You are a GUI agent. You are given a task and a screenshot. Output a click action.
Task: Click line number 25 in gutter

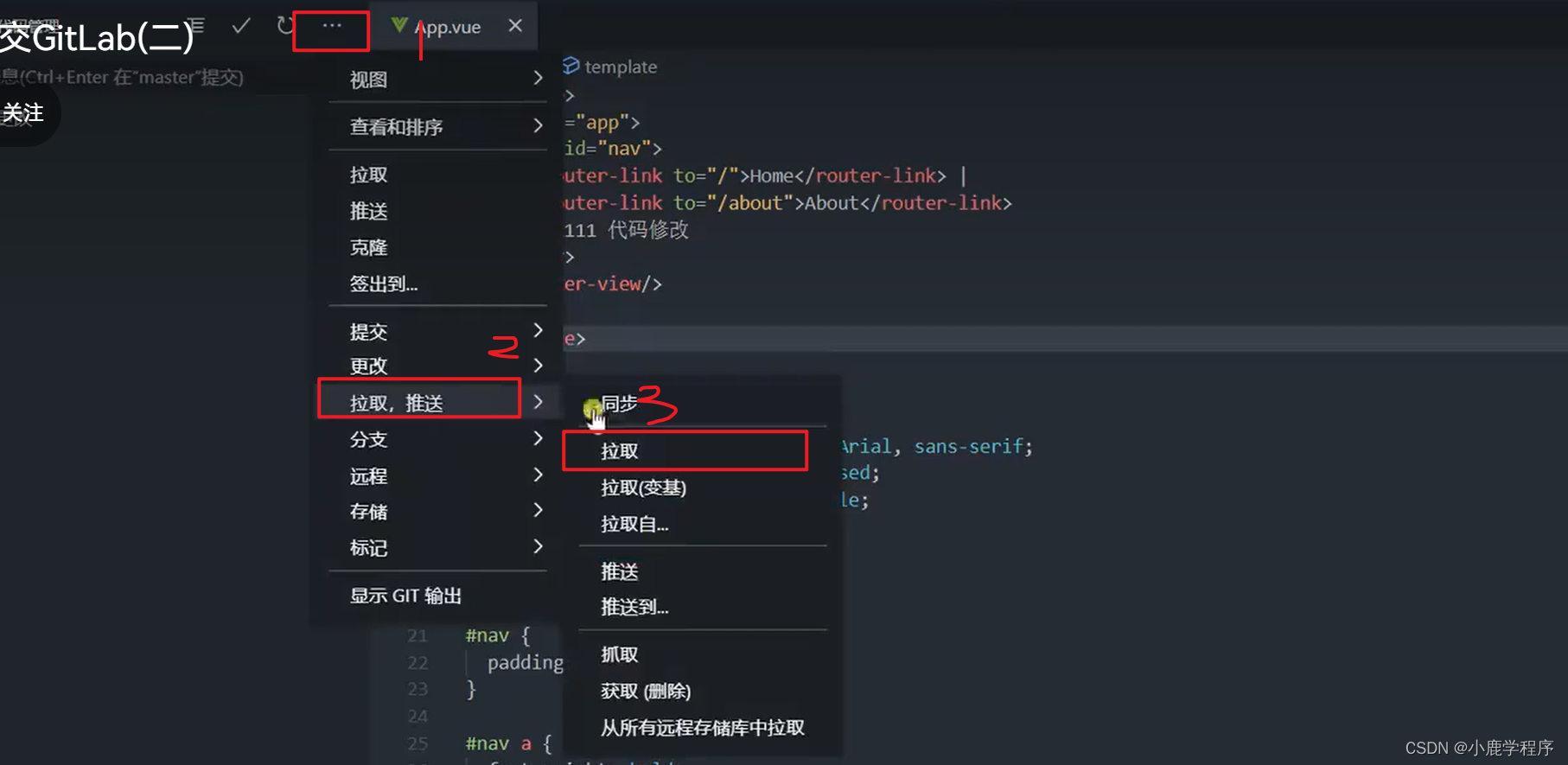(417, 743)
